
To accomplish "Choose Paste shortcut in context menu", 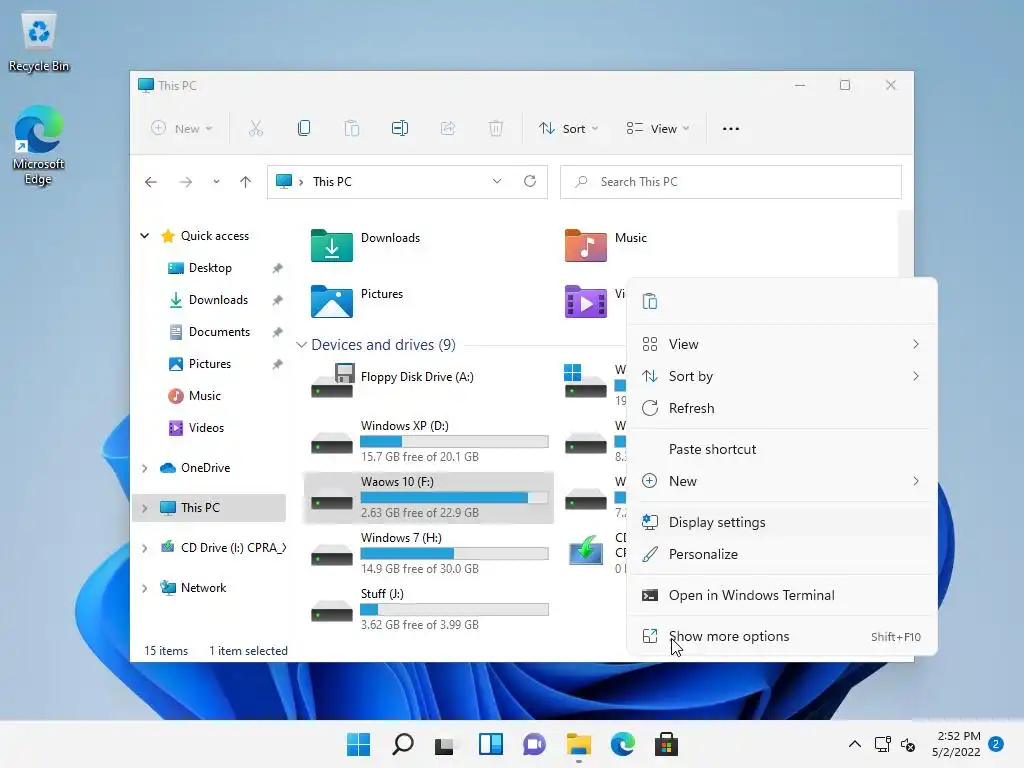I will coord(782,449).
